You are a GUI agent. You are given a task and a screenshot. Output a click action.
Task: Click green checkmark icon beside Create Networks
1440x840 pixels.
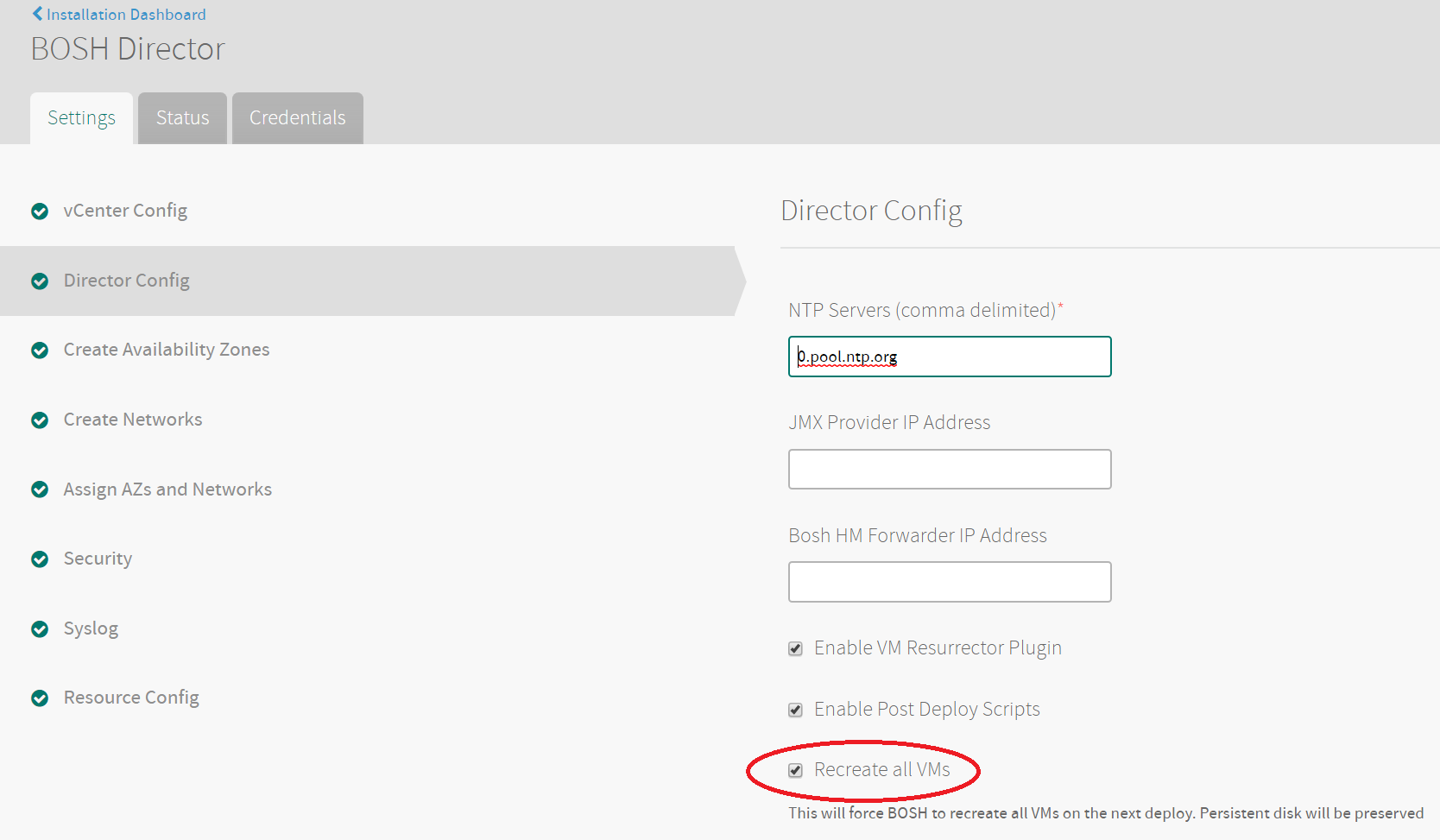(40, 420)
